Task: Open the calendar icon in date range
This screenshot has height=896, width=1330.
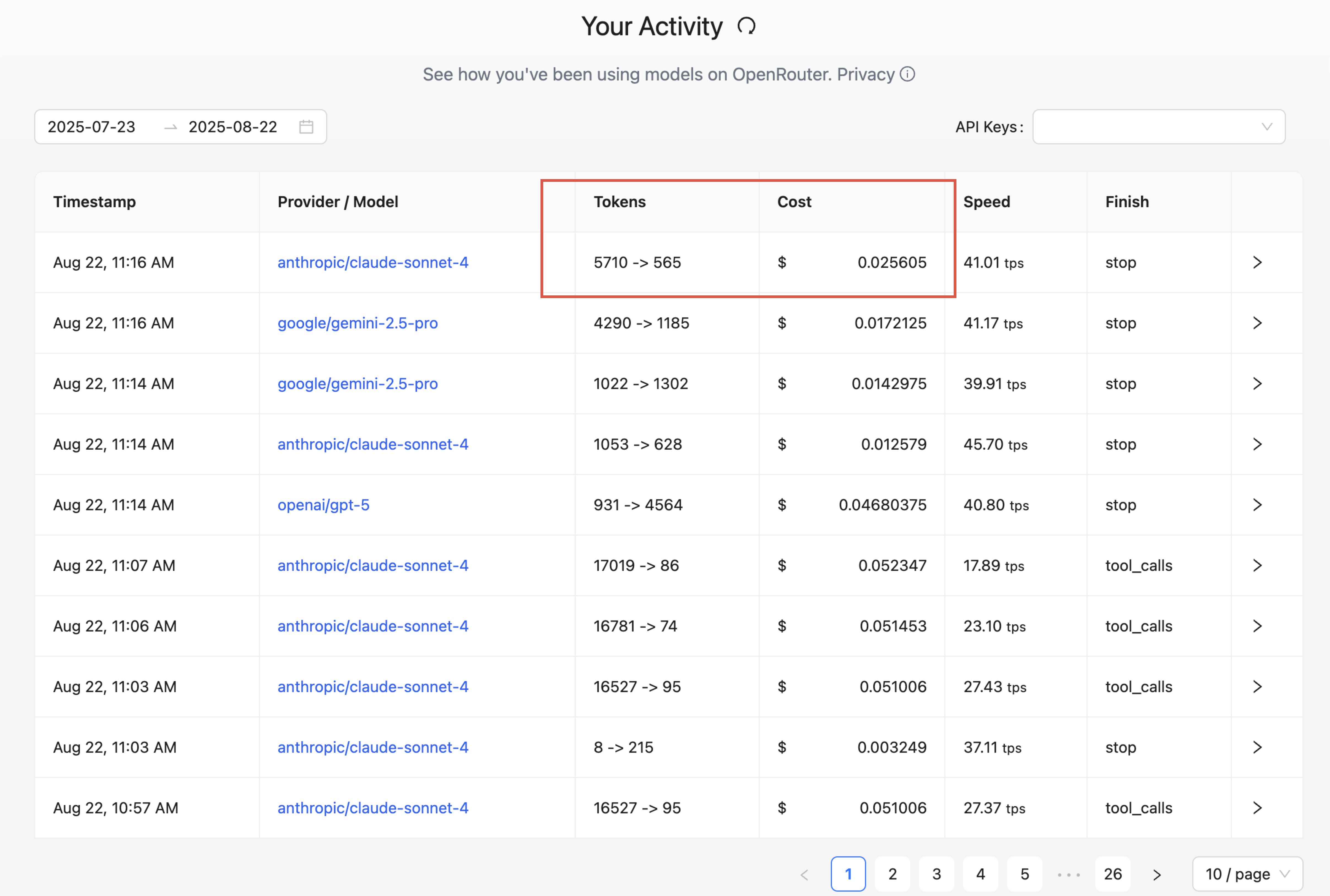Action: [306, 127]
